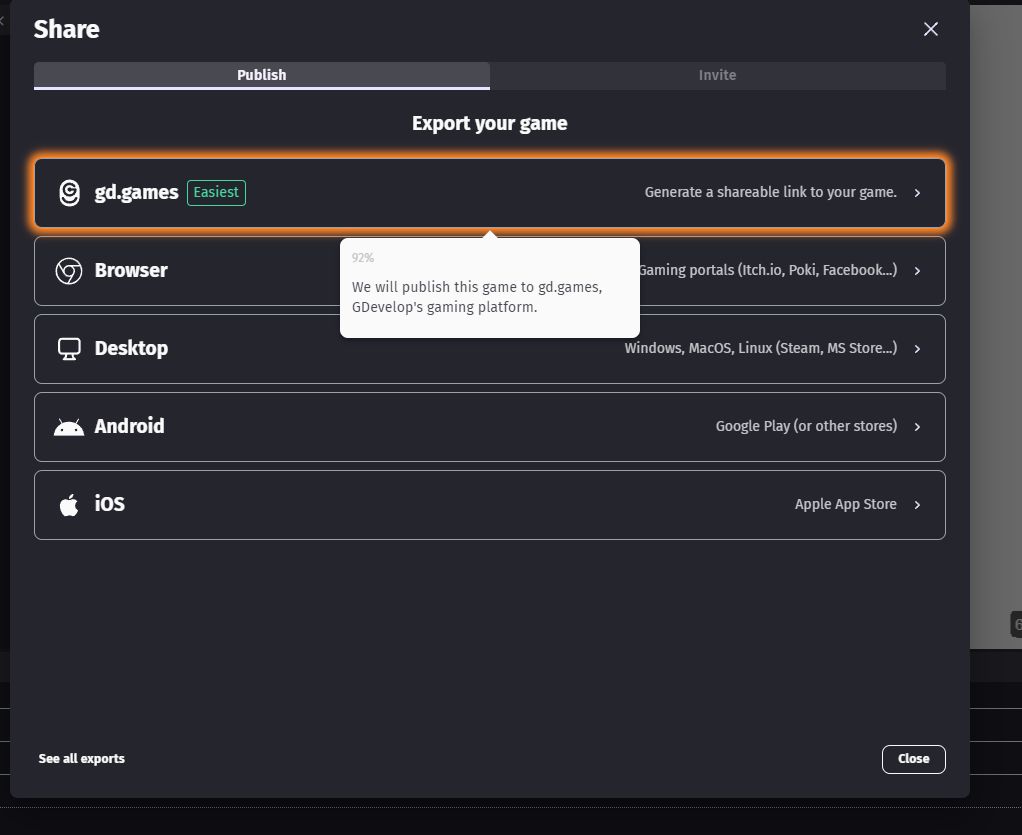This screenshot has height=835, width=1022.
Task: Click the Desktop monitor icon
Action: tap(69, 348)
